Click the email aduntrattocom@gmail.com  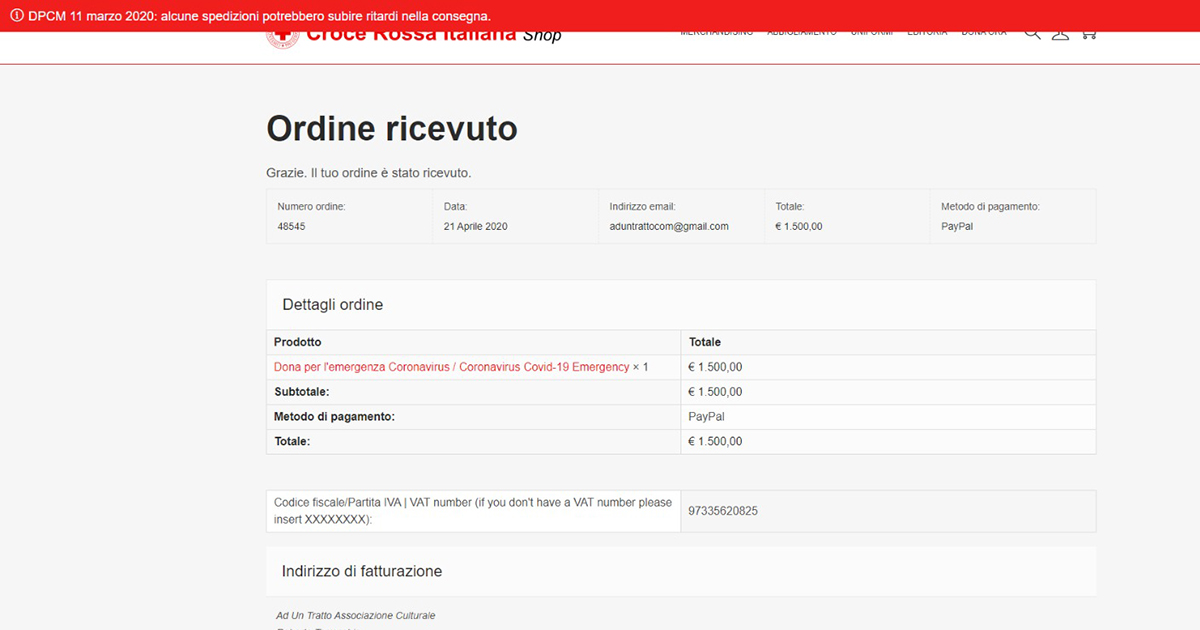pyautogui.click(x=669, y=226)
